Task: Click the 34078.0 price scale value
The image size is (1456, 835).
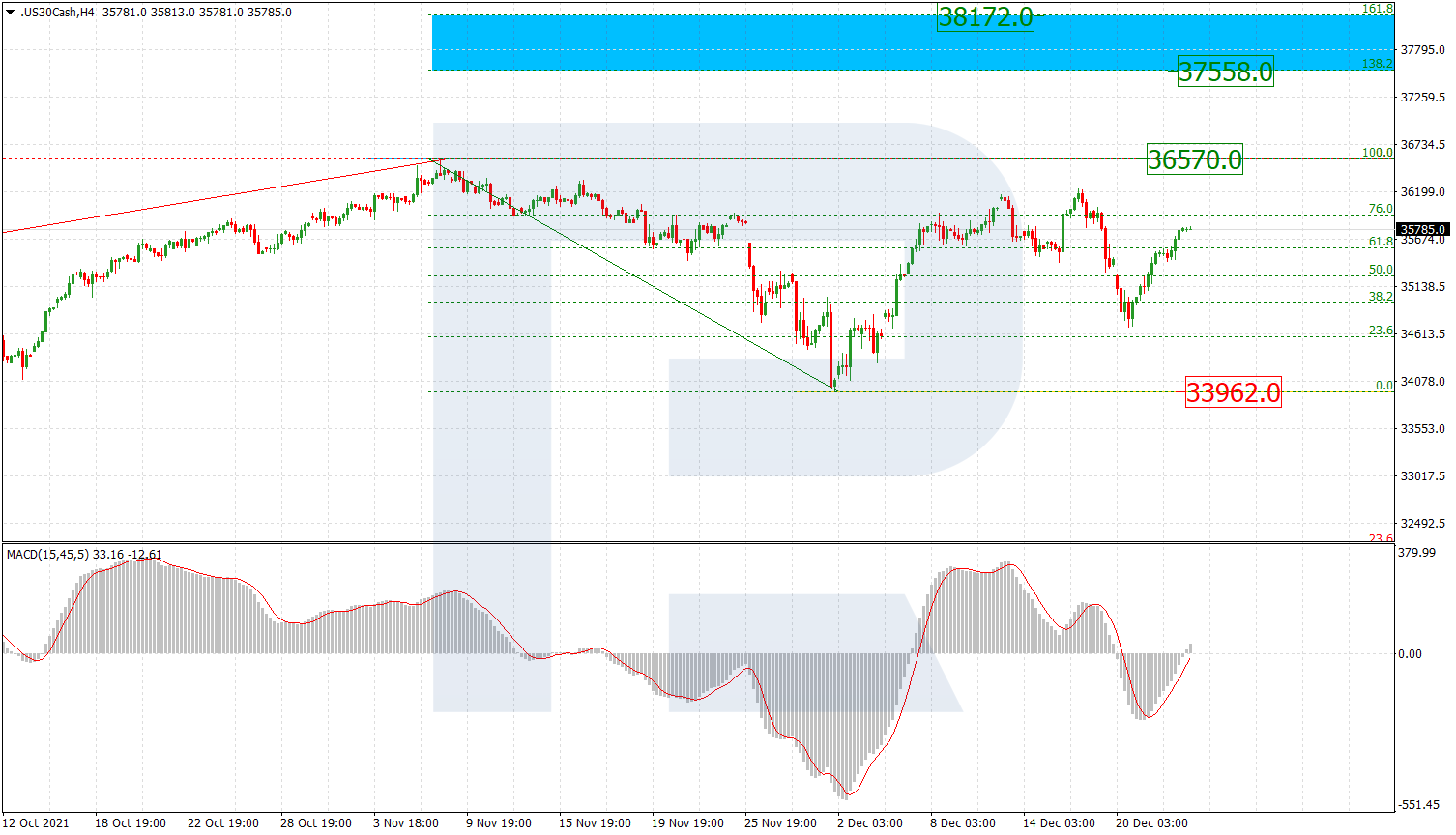Action: [1422, 382]
